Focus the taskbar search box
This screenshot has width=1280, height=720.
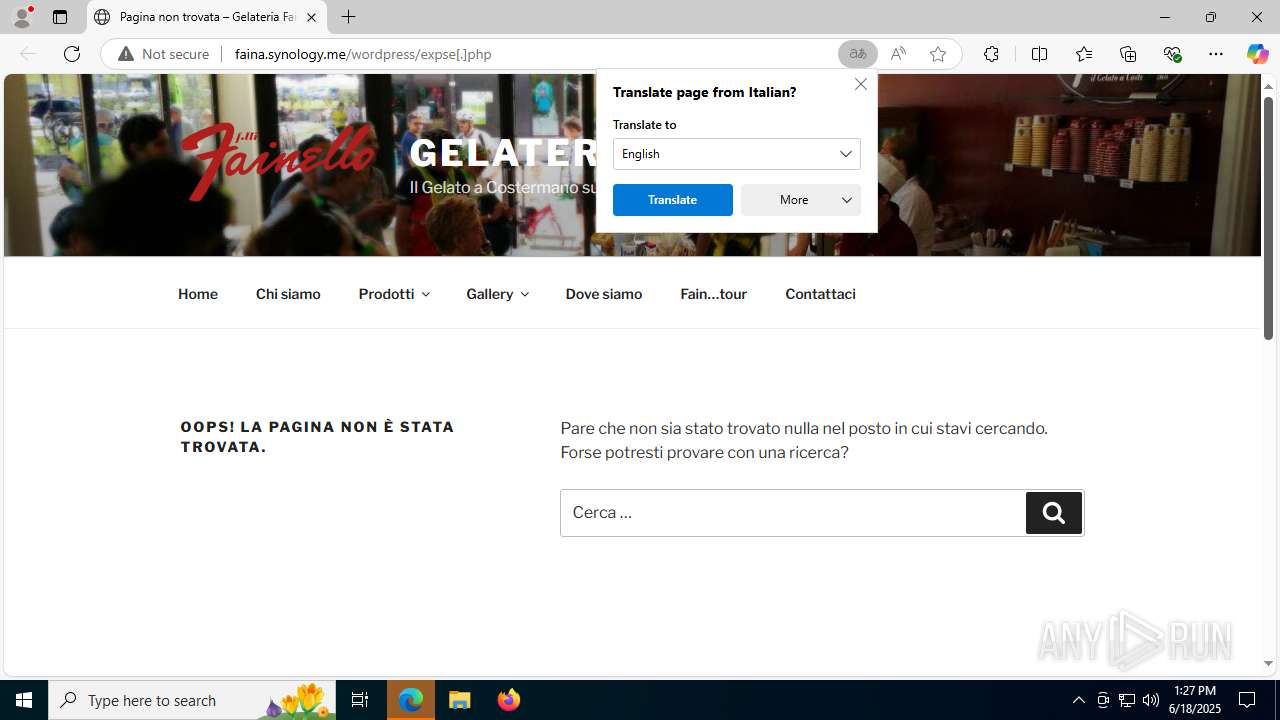(x=192, y=700)
